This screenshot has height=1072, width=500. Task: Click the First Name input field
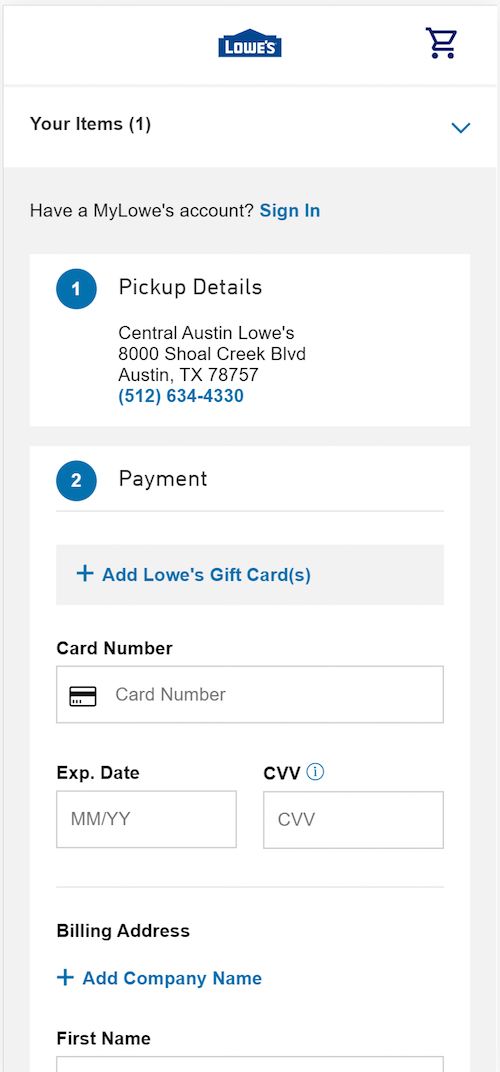point(250,1064)
